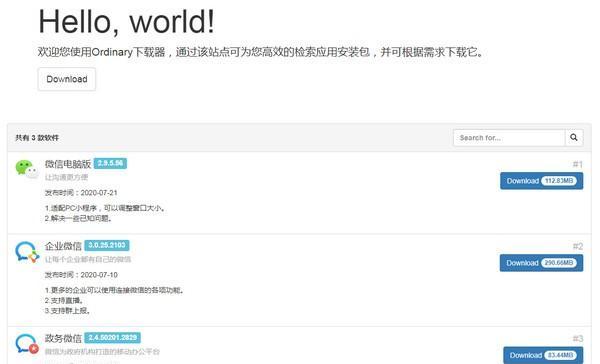Click the 3.支持群上报 changelog line

(67, 311)
